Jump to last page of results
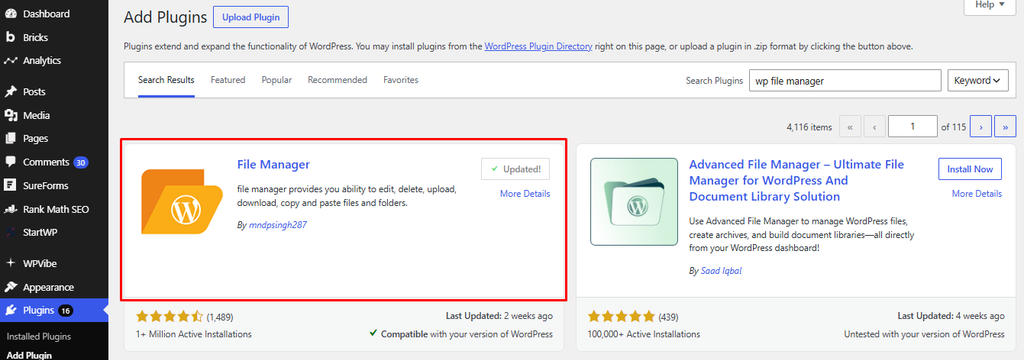The image size is (1024, 360). coord(1005,127)
